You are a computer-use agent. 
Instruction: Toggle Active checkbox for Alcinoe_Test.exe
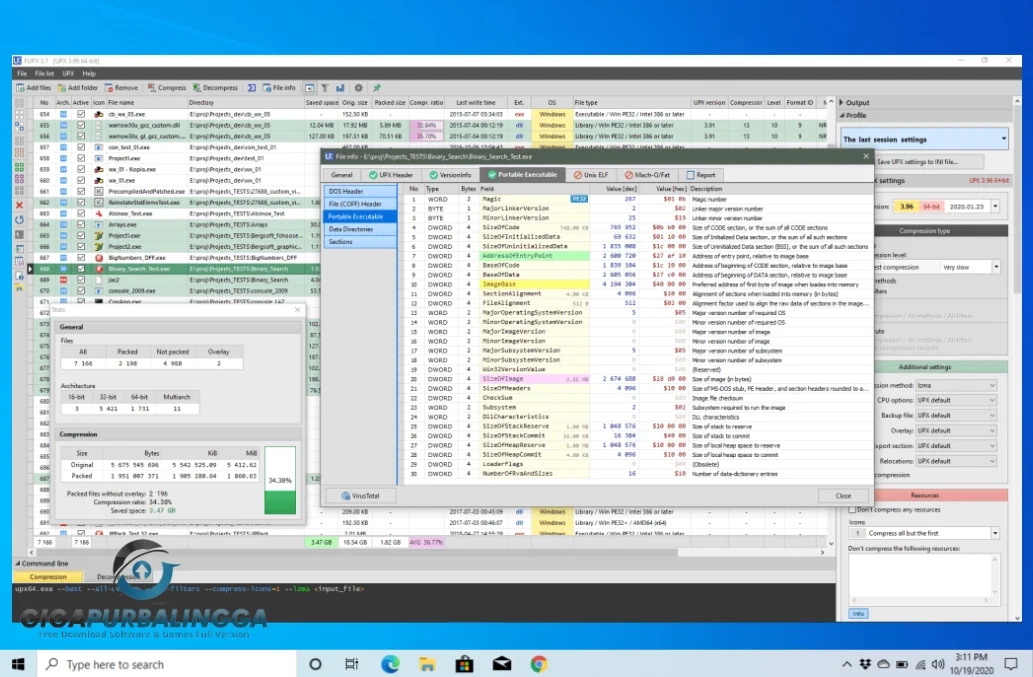pyautogui.click(x=81, y=213)
